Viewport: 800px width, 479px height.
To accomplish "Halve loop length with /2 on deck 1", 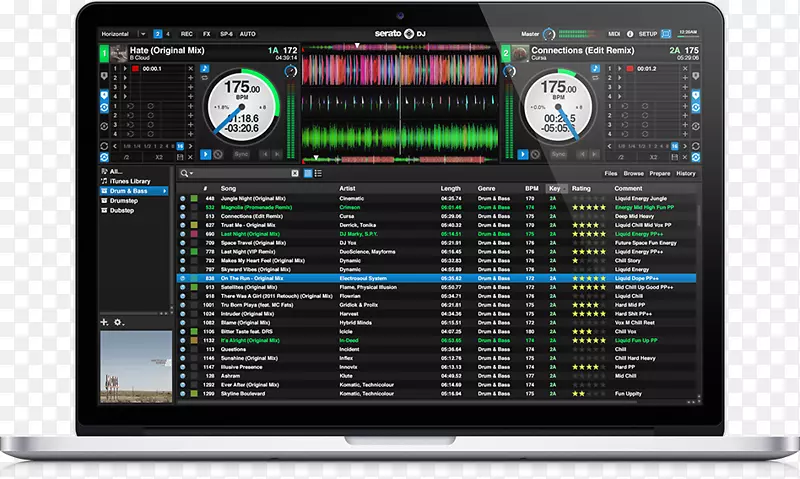I will coord(126,157).
